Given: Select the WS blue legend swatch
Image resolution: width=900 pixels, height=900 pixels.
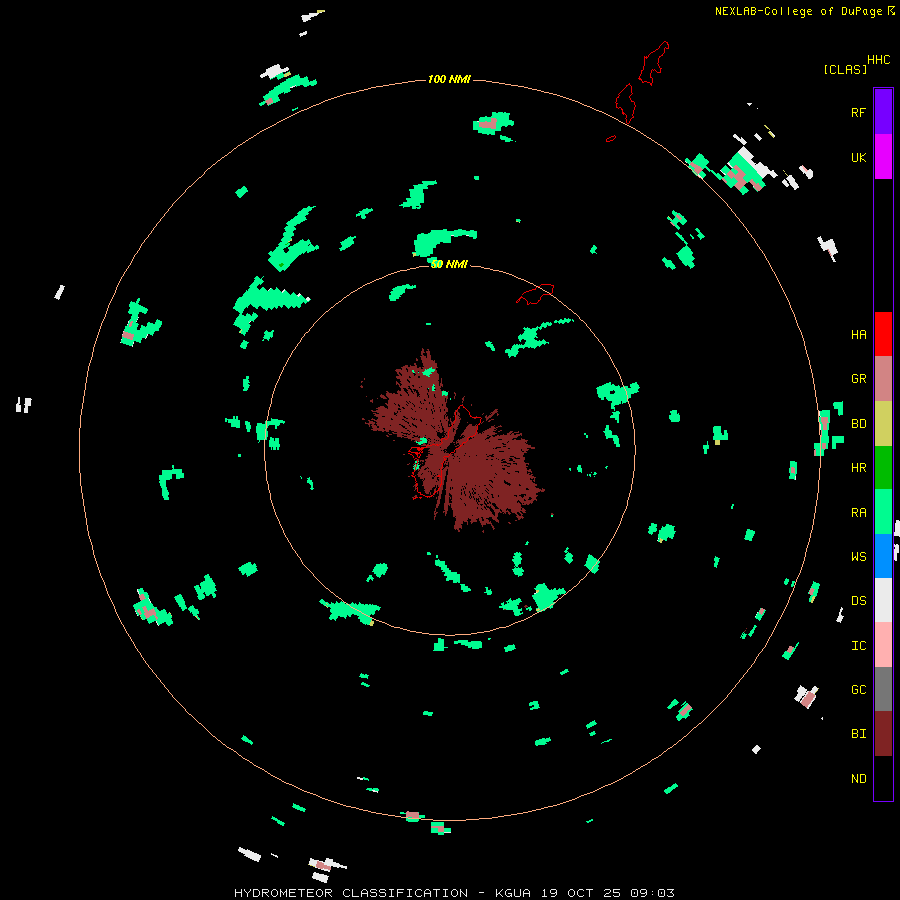Looking at the screenshot, I should tap(883, 556).
